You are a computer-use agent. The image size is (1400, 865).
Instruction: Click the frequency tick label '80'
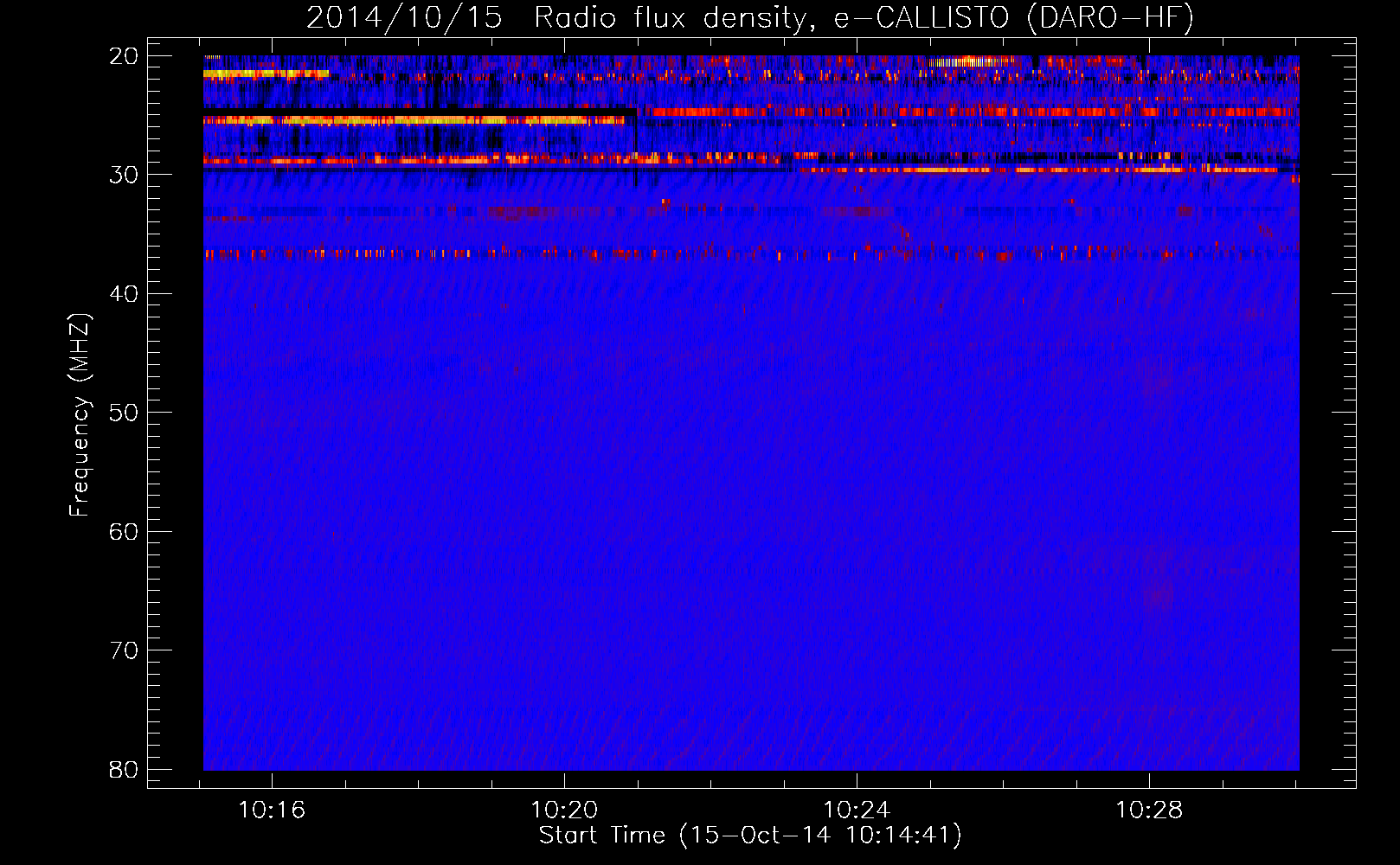tap(124, 770)
